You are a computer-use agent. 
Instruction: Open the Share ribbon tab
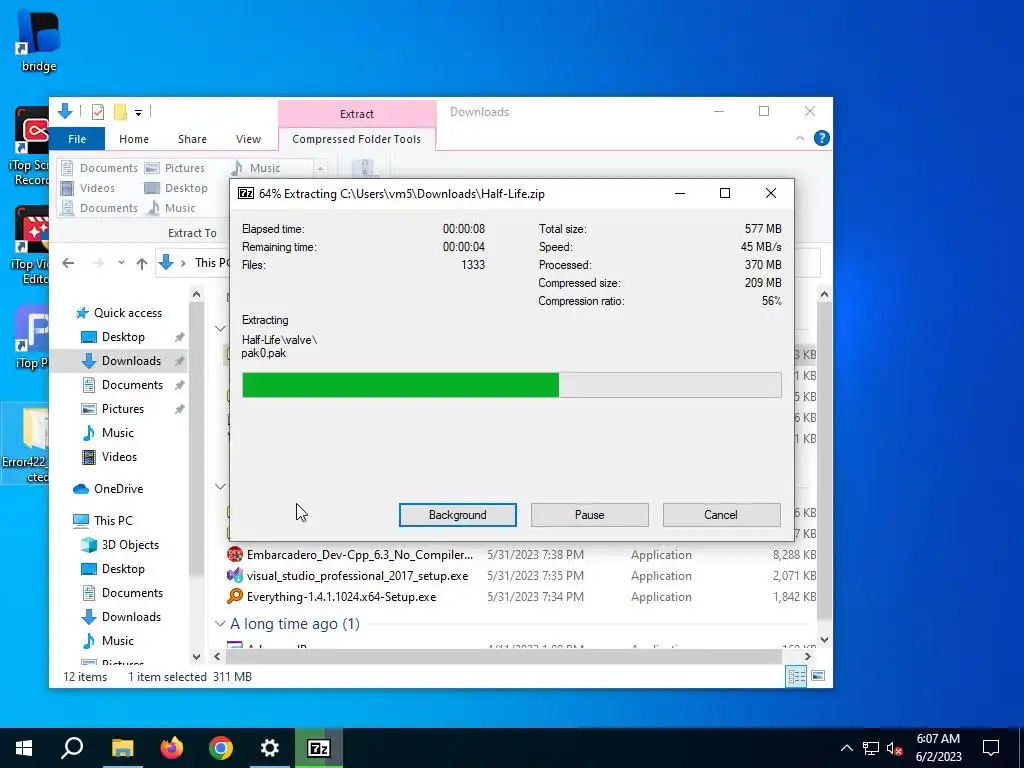(192, 139)
